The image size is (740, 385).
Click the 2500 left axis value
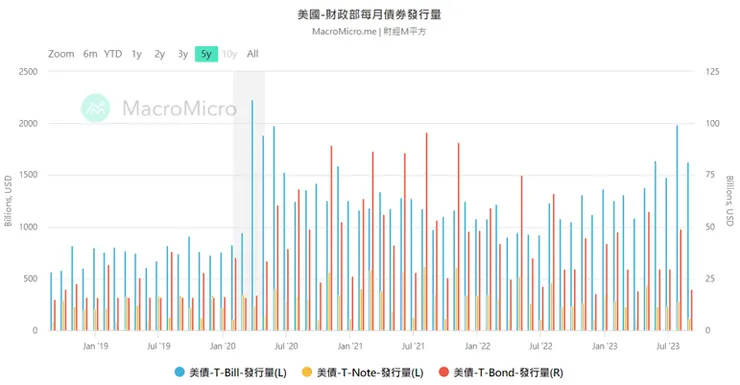coord(28,72)
